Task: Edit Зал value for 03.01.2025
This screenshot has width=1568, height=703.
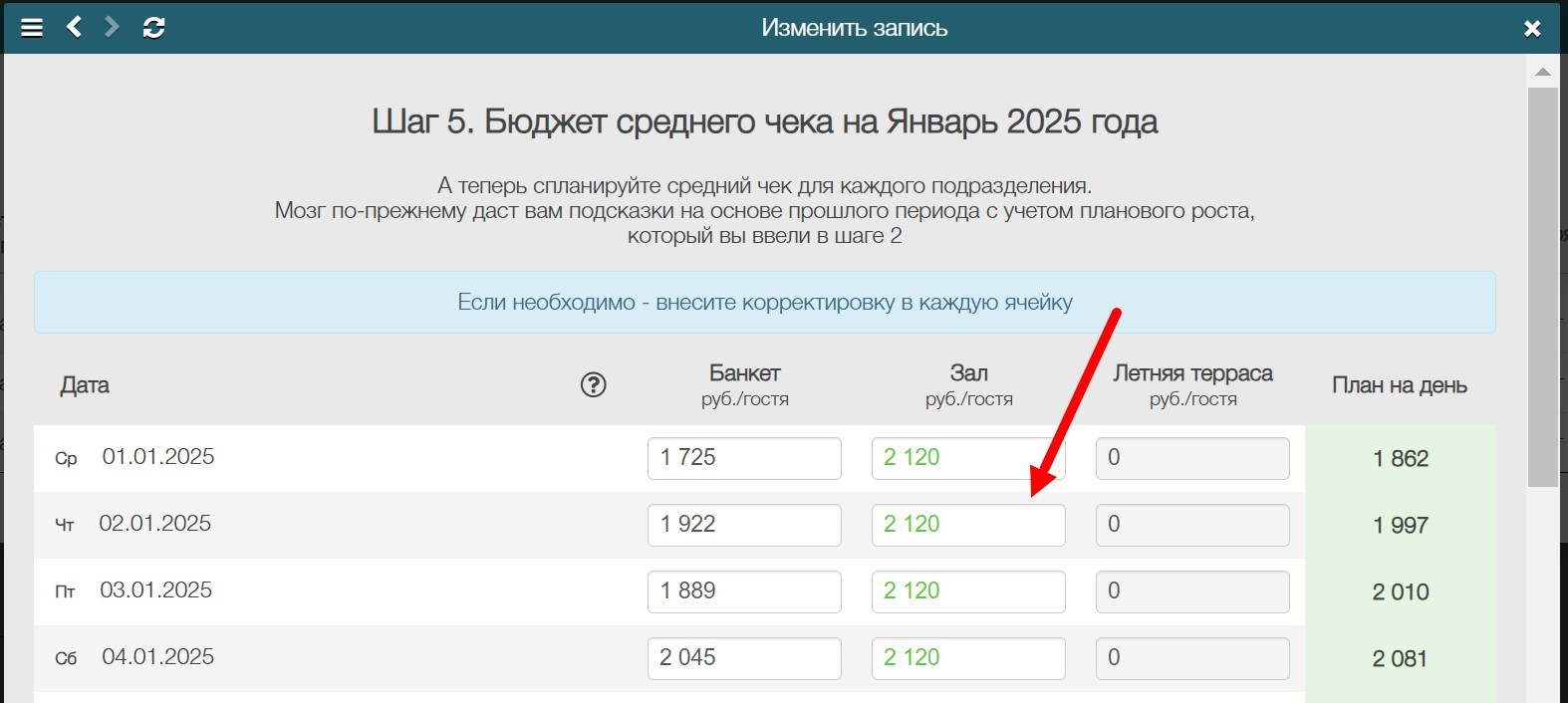Action: pyautogui.click(x=967, y=591)
